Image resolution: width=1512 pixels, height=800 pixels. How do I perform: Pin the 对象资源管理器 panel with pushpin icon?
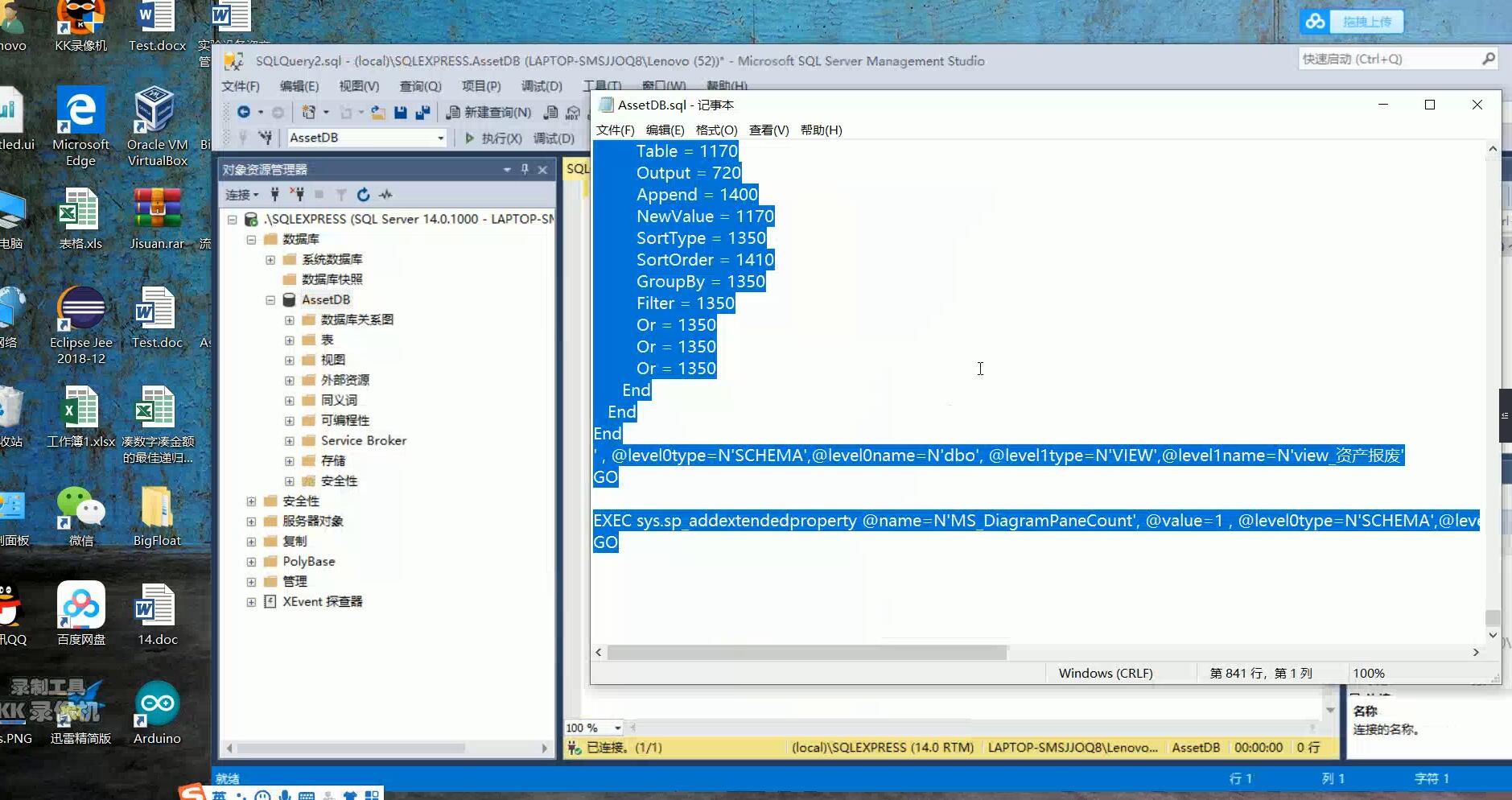tap(525, 169)
